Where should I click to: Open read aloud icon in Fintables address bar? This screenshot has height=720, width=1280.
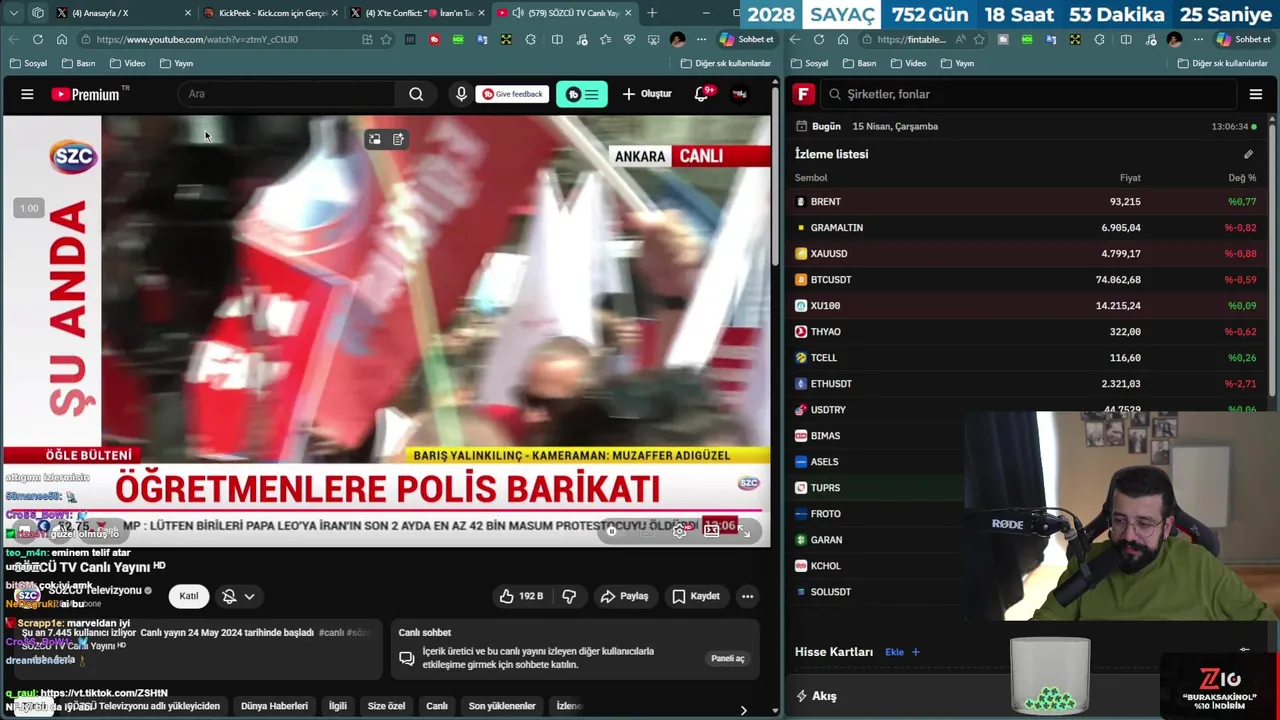tap(960, 39)
